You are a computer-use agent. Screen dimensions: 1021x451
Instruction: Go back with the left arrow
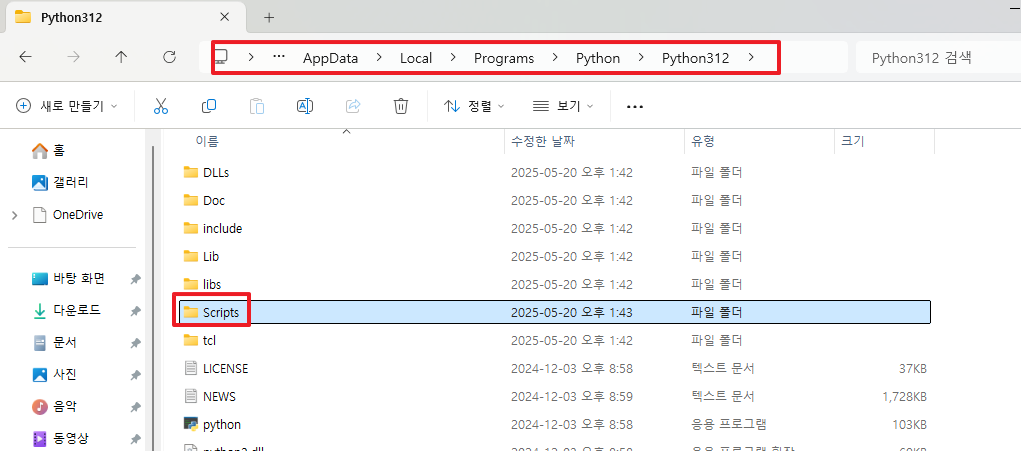[25, 57]
